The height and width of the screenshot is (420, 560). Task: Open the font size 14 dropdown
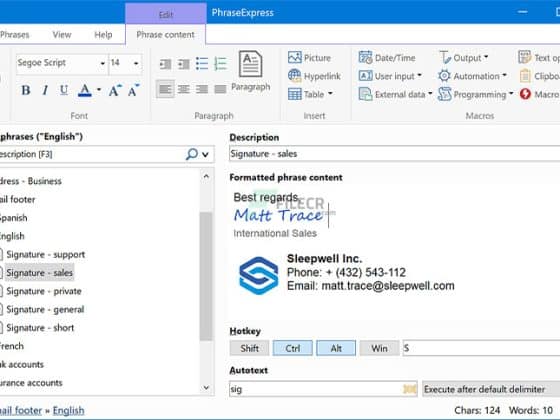point(136,63)
